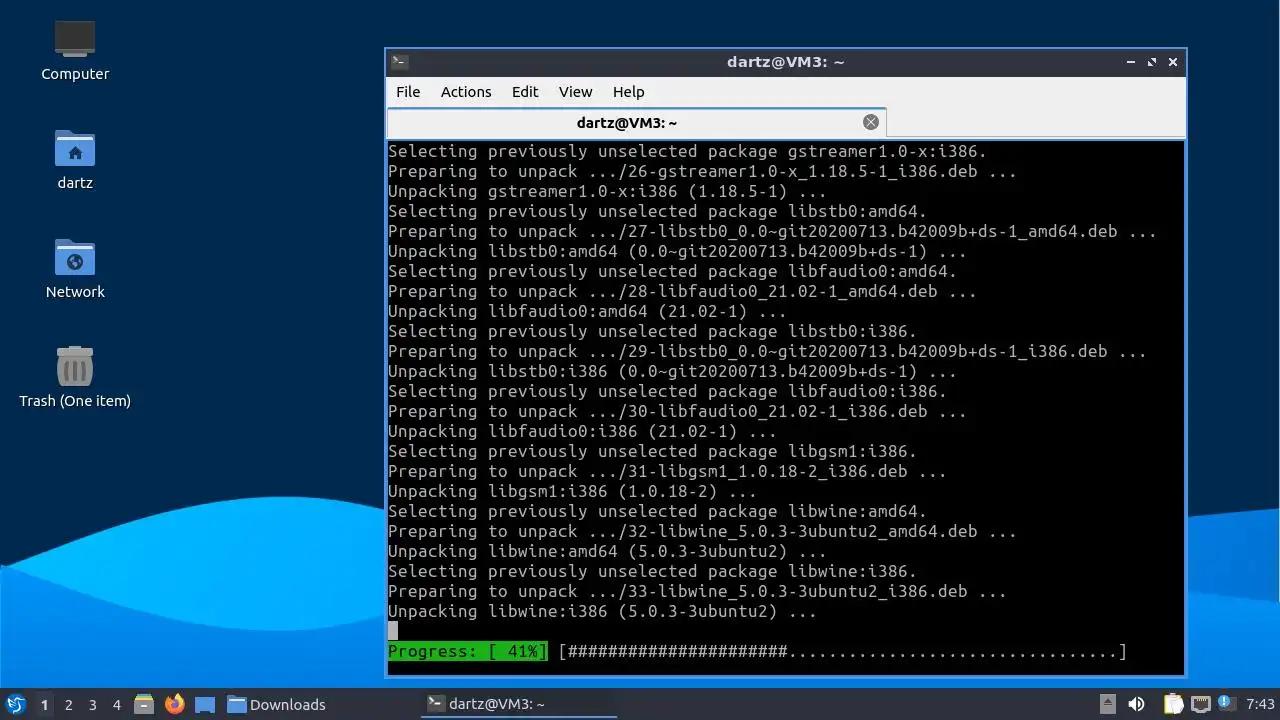Open the Trash (One item) icon
Image resolution: width=1280 pixels, height=720 pixels.
[75, 377]
